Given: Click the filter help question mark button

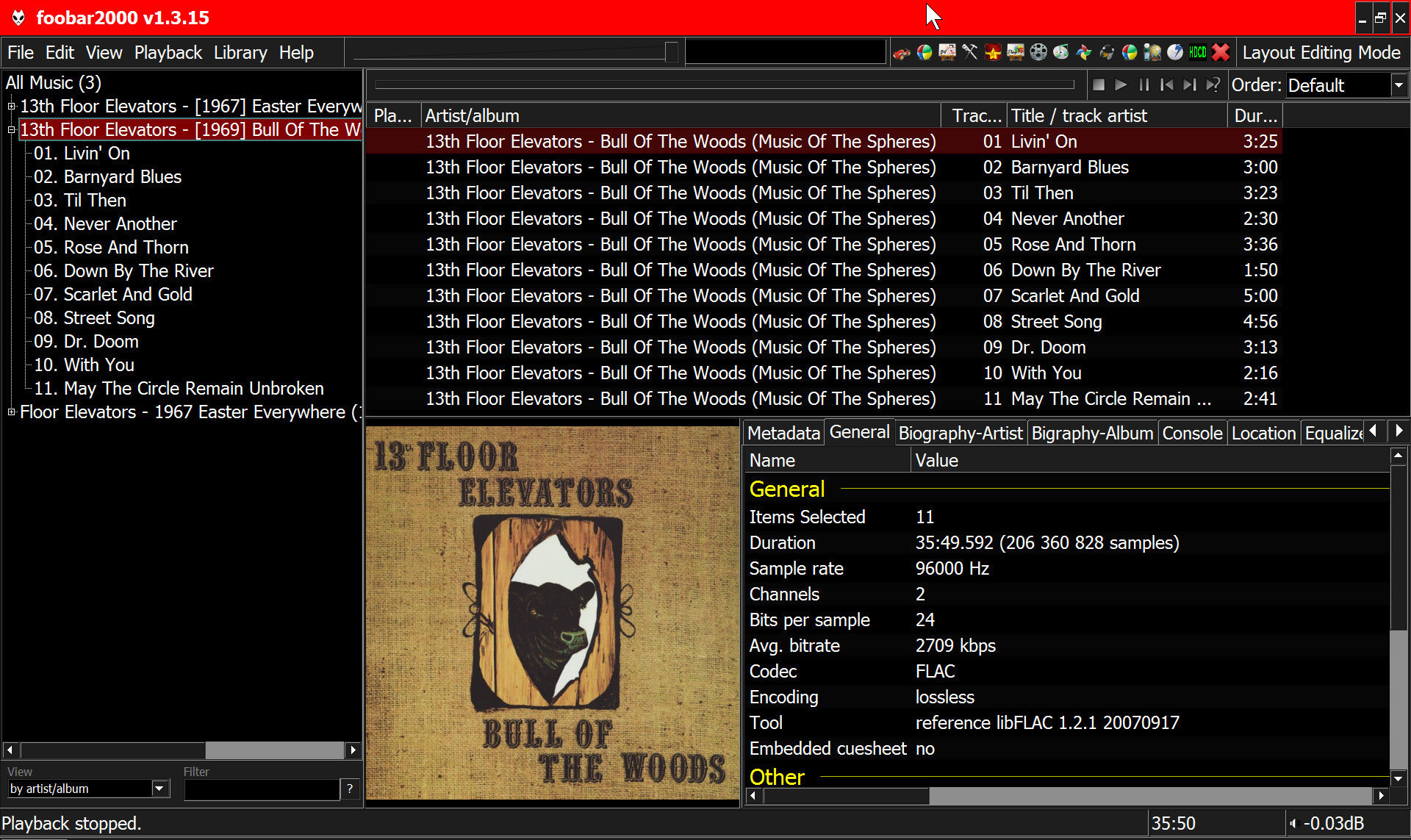Looking at the screenshot, I should 350,789.
